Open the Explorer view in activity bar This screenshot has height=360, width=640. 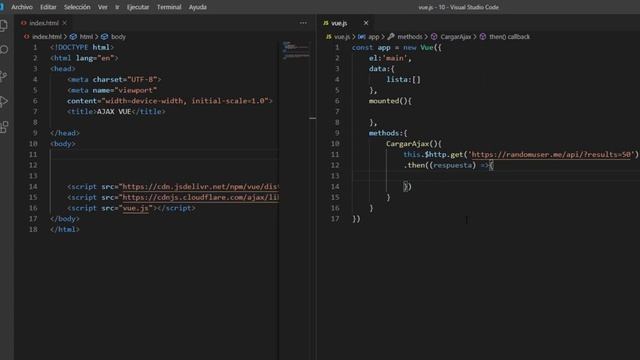pos(4,26)
